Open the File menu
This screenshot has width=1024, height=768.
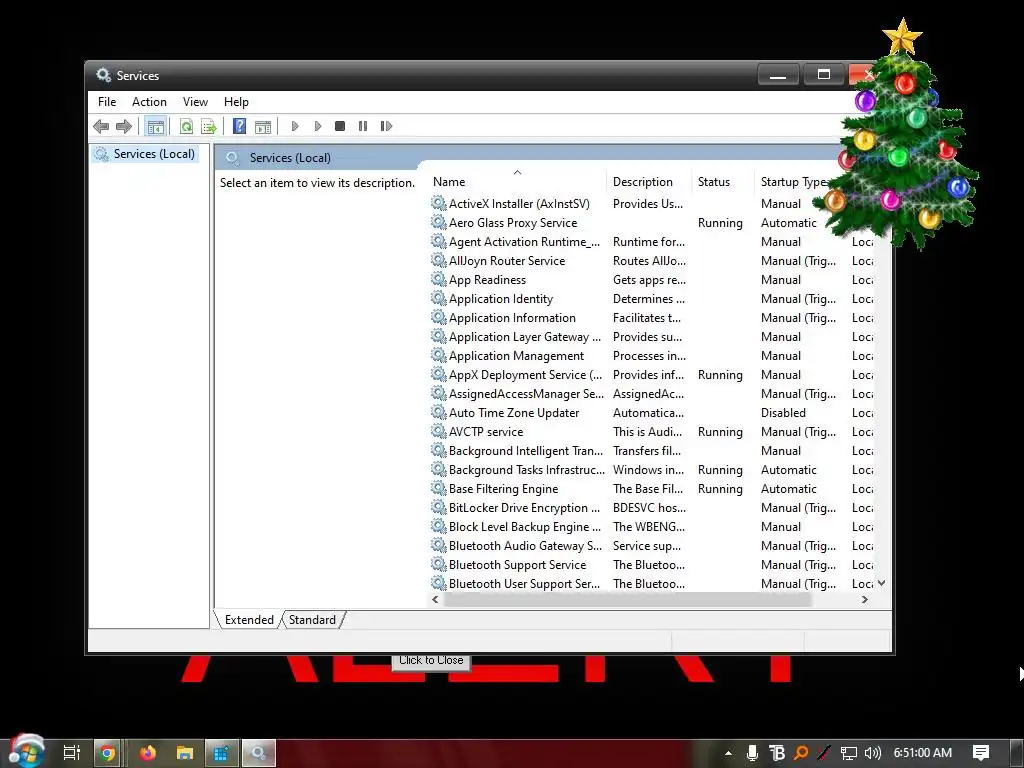107,102
